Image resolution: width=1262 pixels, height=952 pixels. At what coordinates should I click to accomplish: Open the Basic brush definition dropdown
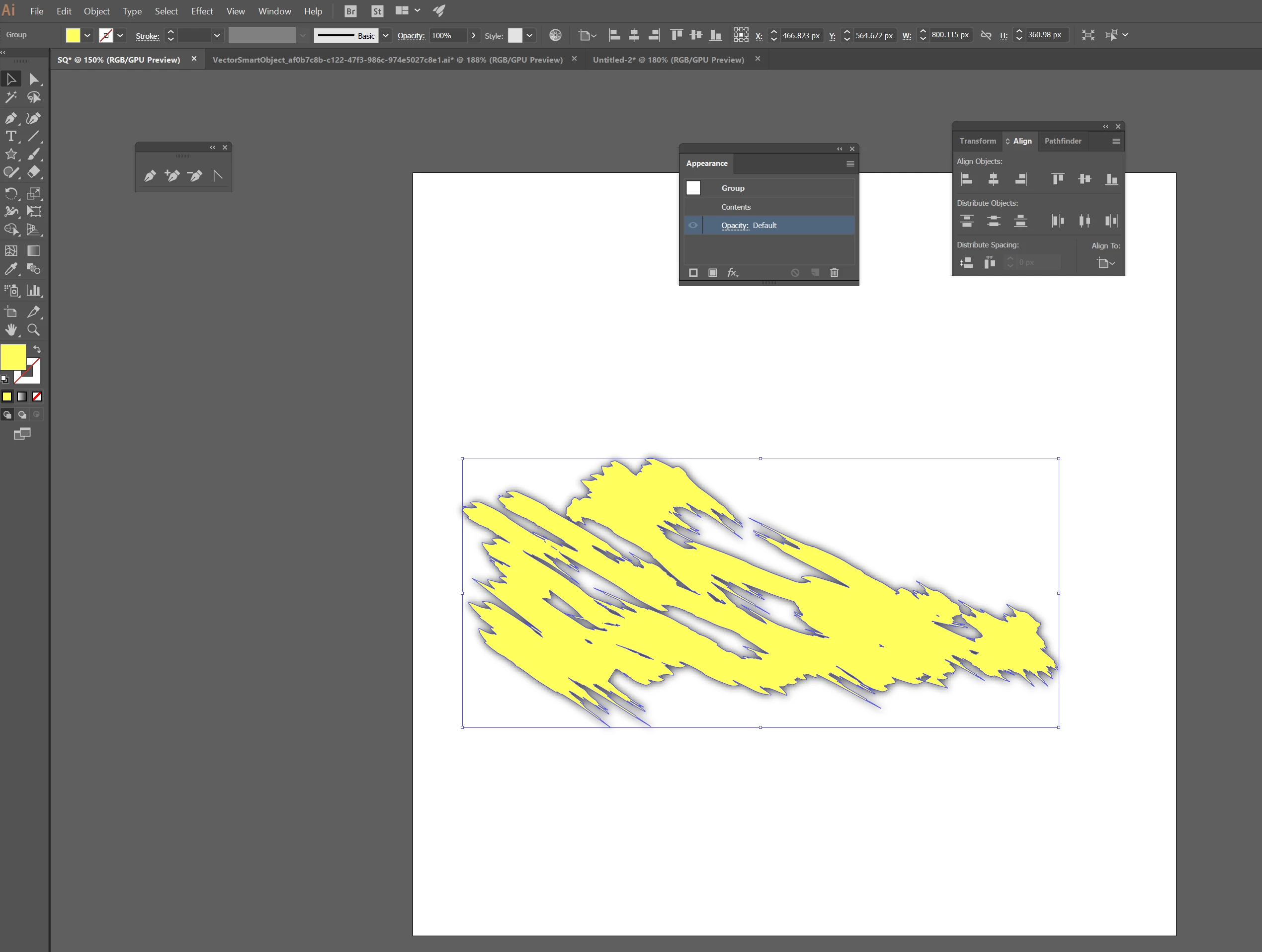pos(386,35)
